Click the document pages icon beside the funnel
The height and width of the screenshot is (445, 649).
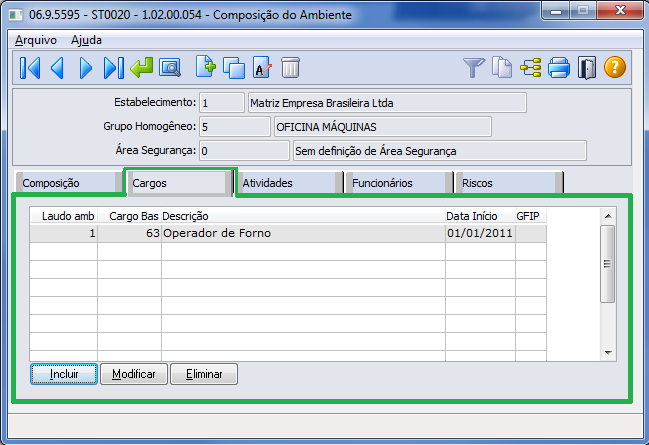(502, 67)
